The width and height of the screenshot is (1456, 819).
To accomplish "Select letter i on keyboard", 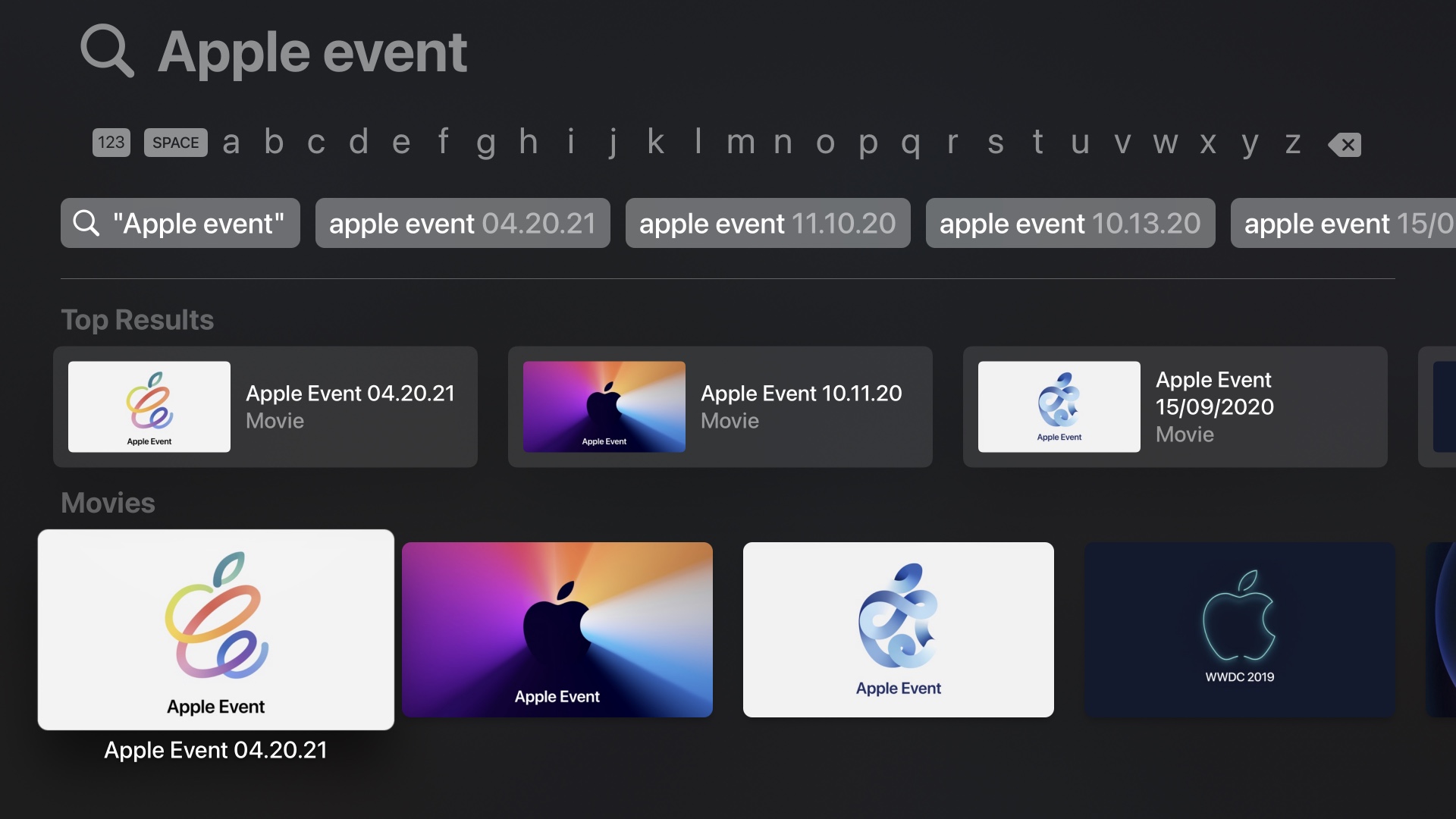I will (x=571, y=142).
